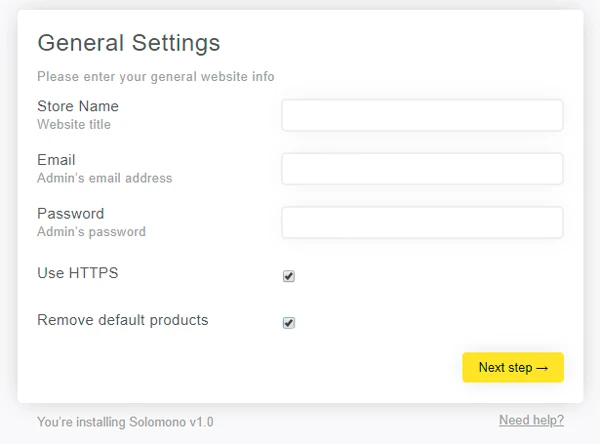Image resolution: width=600 pixels, height=444 pixels.
Task: Click the "You're installing Solomono v1.0" footer text
Action: point(125,422)
